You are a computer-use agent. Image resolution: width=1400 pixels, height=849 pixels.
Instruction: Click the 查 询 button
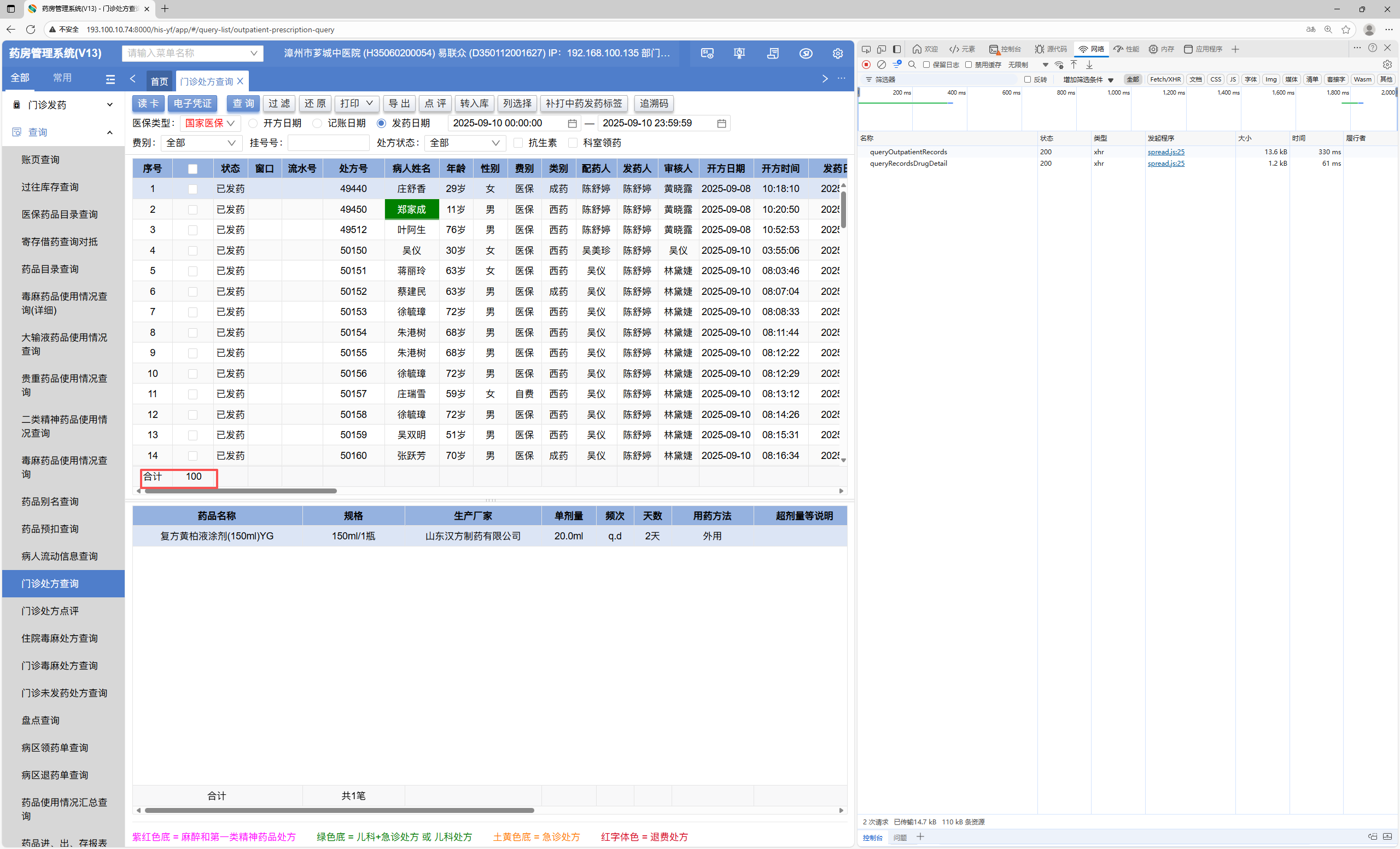[243, 103]
